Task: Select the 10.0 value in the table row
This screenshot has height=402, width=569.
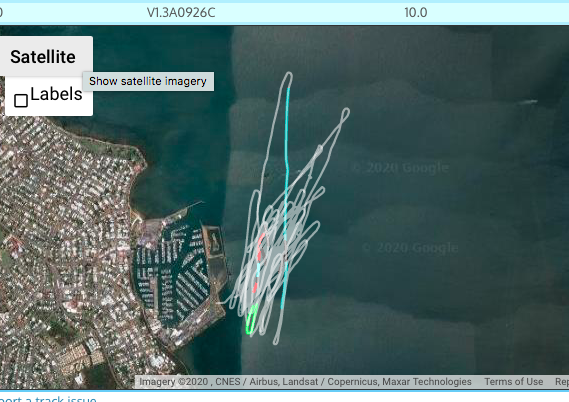Action: 416,13
